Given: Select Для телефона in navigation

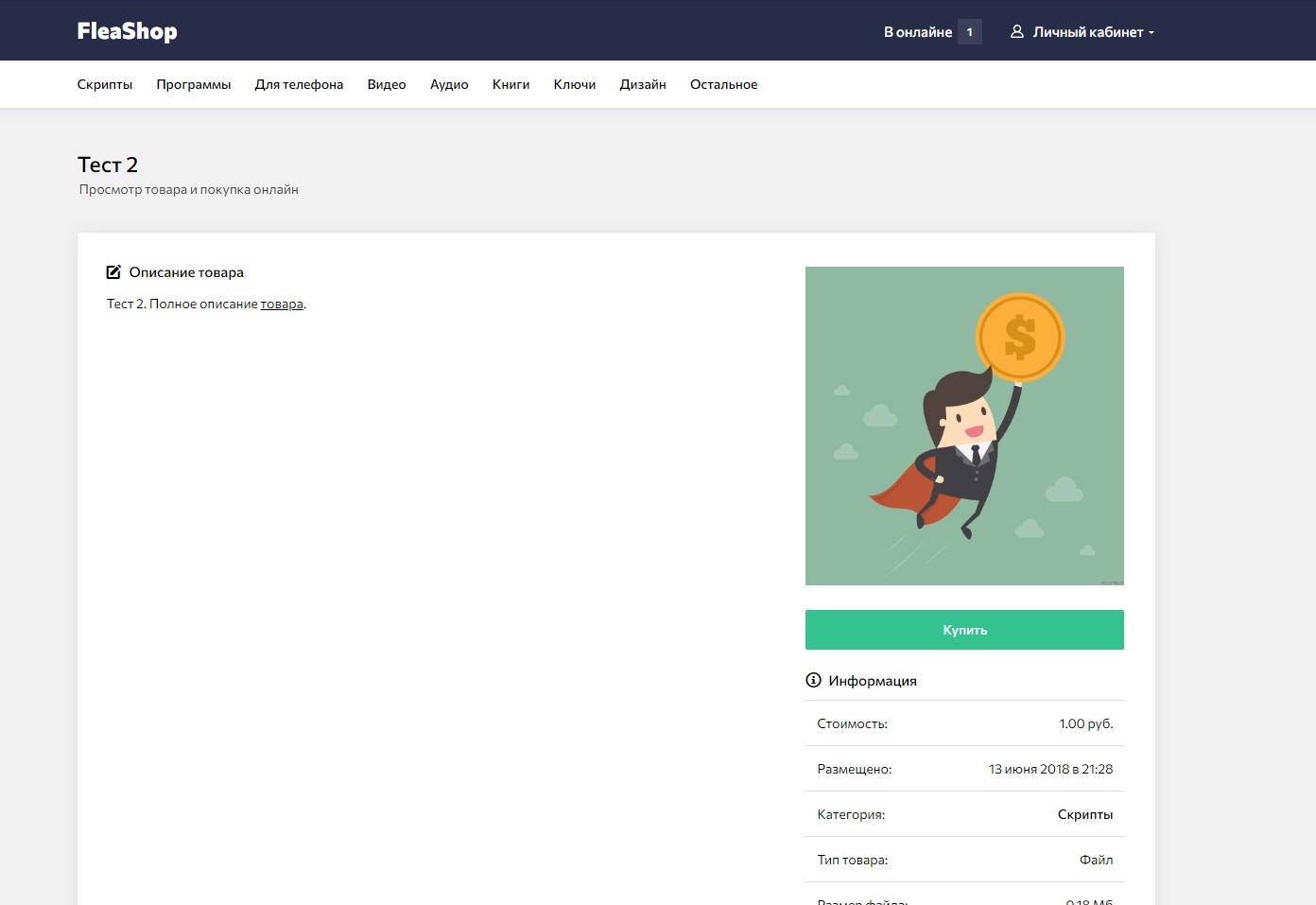Looking at the screenshot, I should tap(299, 84).
